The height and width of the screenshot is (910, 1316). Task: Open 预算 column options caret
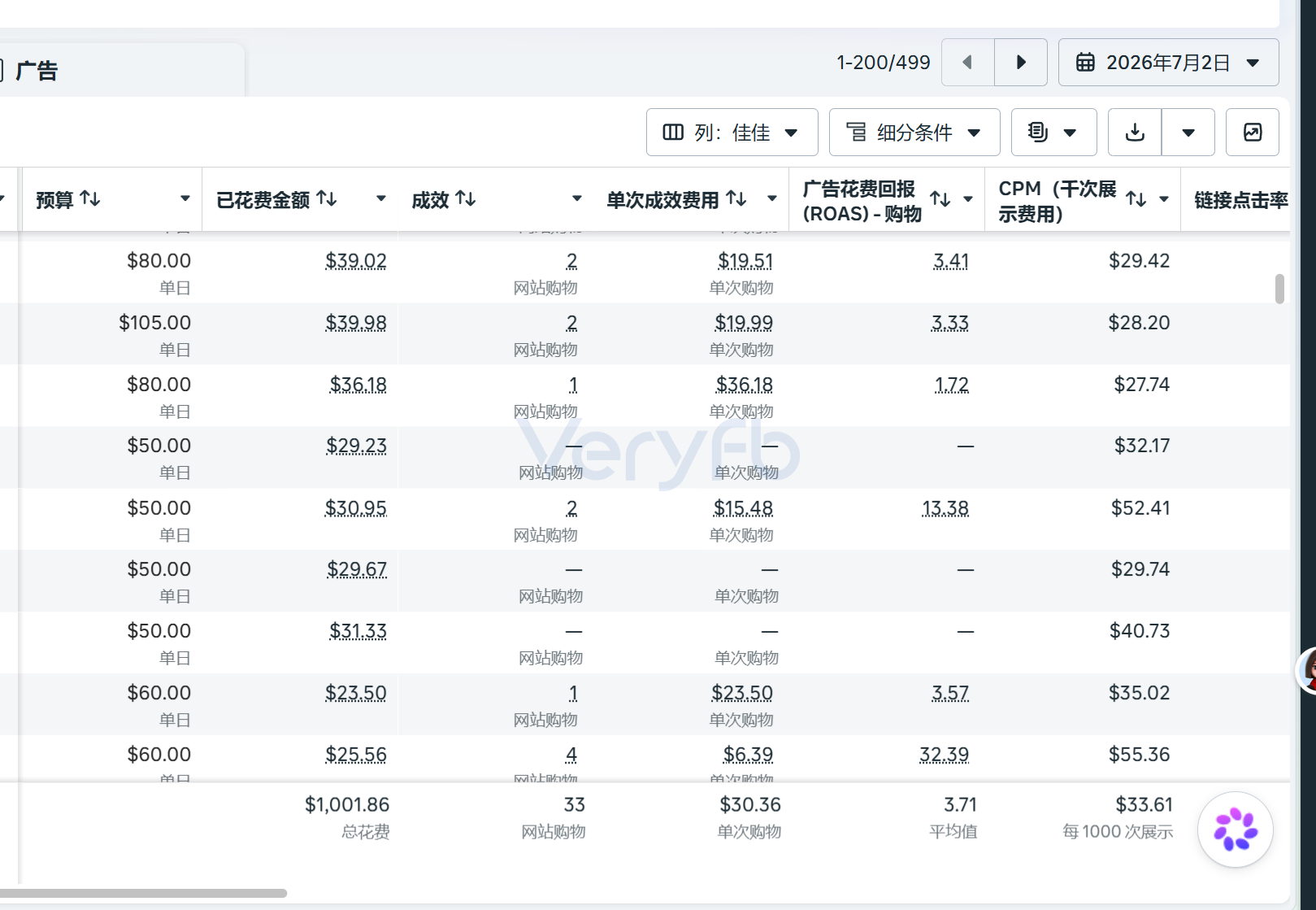185,198
